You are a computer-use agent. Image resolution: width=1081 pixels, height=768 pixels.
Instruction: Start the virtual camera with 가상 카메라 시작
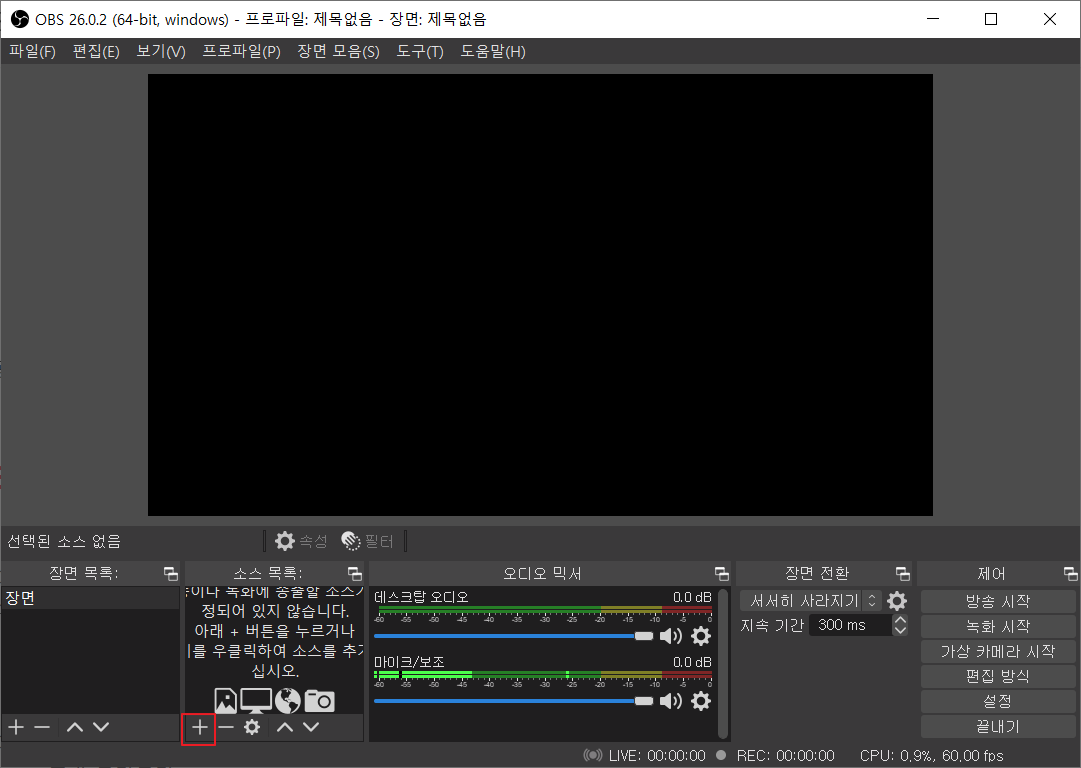[998, 651]
